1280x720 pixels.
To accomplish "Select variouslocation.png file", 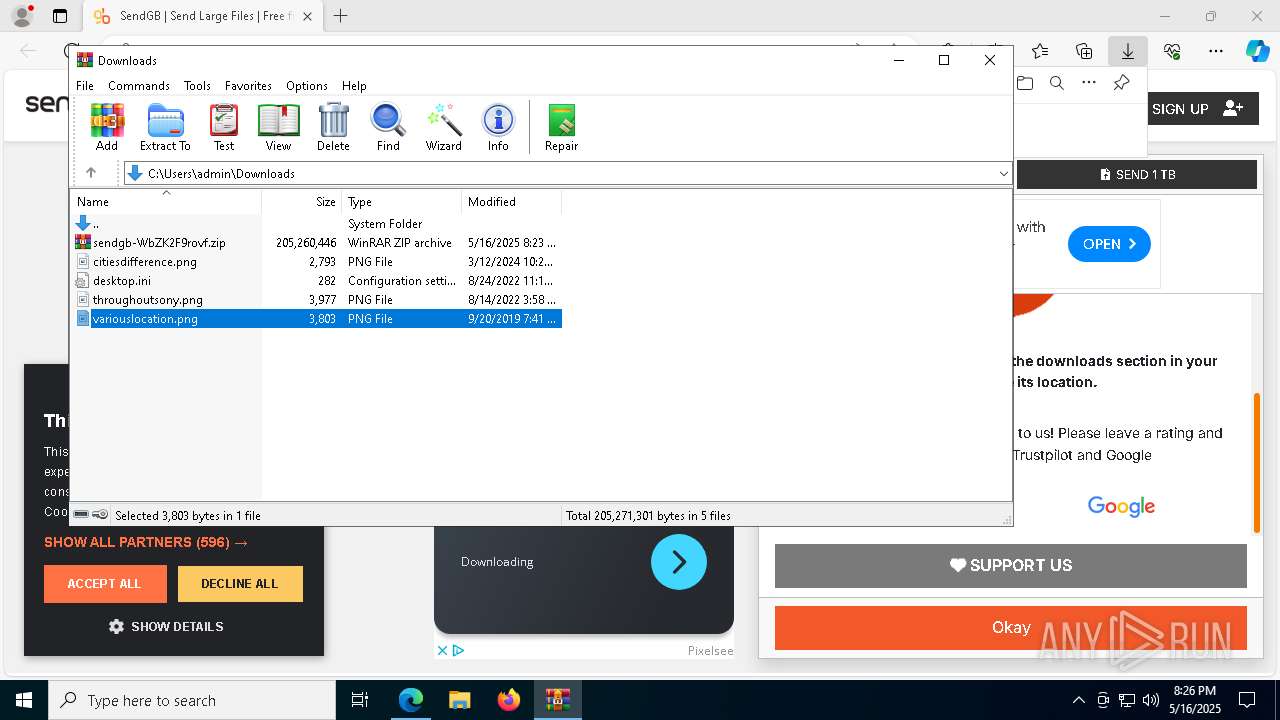I will click(x=316, y=319).
